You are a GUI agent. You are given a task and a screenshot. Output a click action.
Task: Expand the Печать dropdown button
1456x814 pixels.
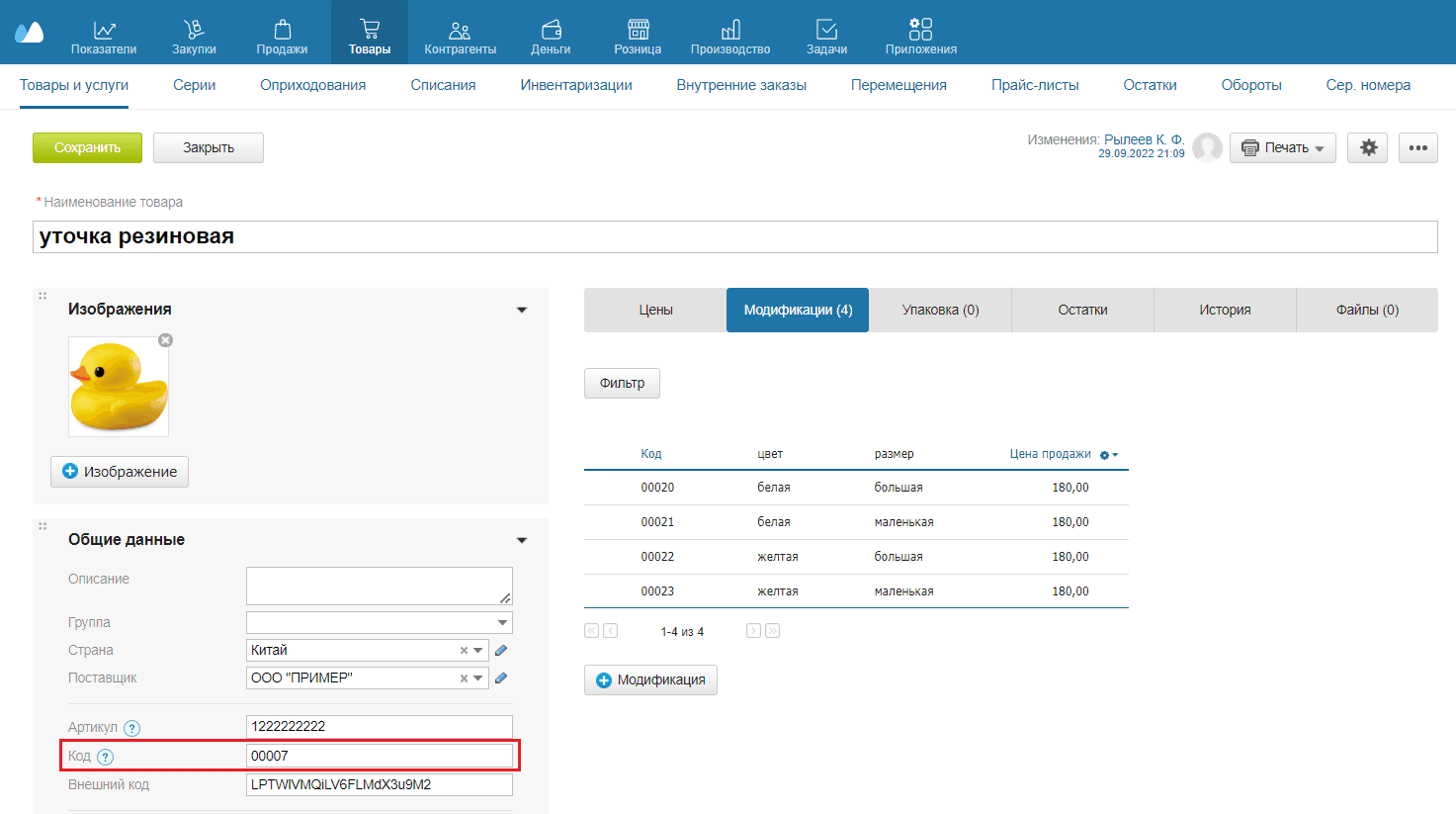pos(1283,147)
